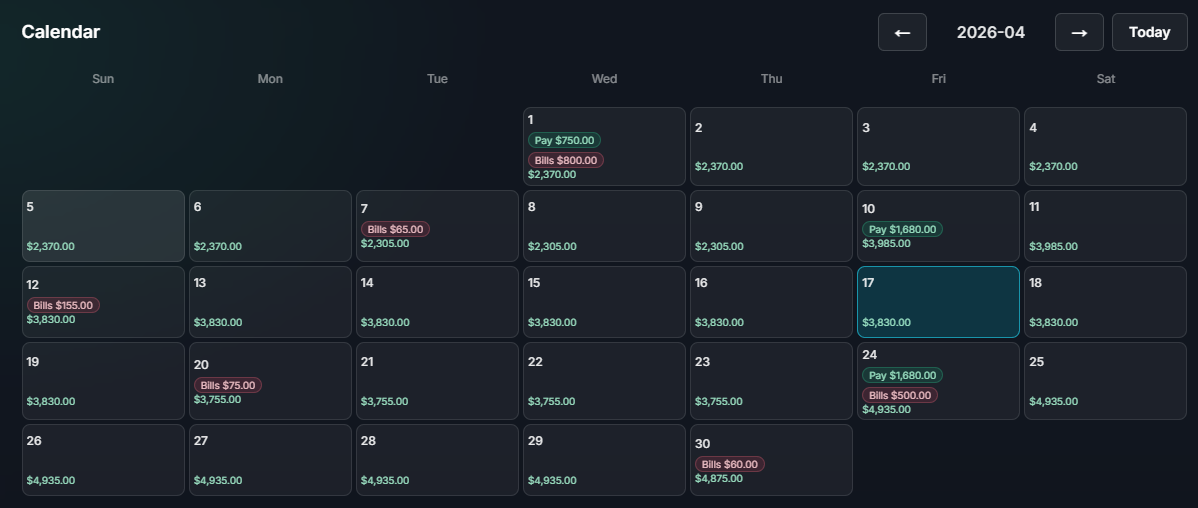Image resolution: width=1198 pixels, height=508 pixels.
Task: Select the Bills $65.00 tag on April 7
Action: point(396,229)
